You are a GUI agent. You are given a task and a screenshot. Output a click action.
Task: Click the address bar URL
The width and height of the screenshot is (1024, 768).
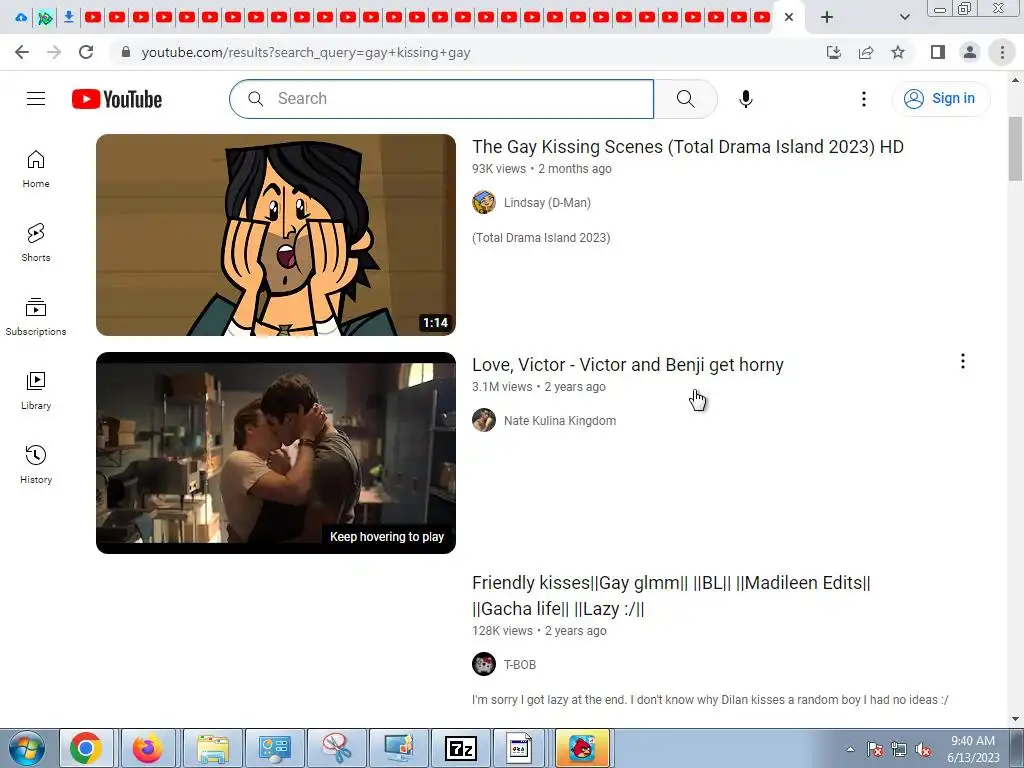pyautogui.click(x=306, y=52)
